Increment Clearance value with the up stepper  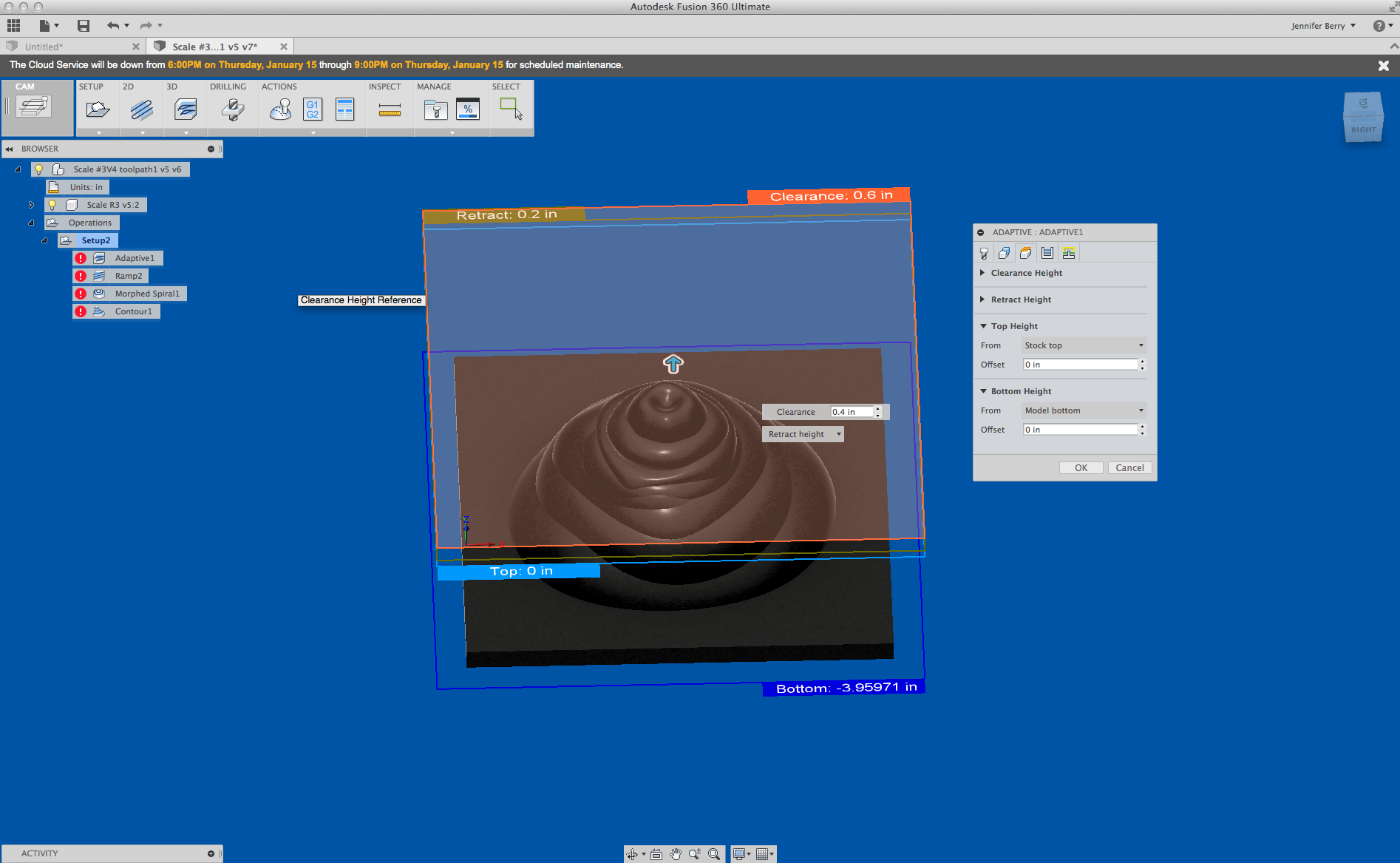(x=877, y=408)
